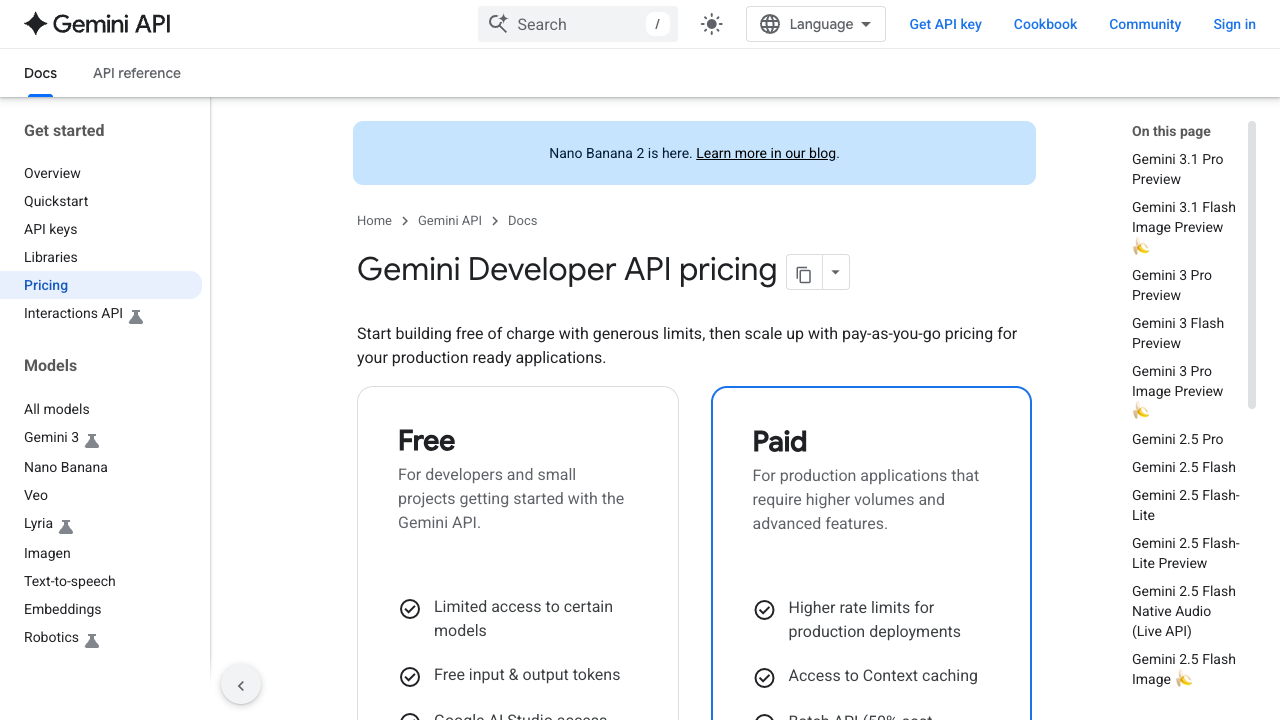Select Nano Banana in the Models sidebar
Viewport: 1280px width, 720px height.
pos(65,467)
